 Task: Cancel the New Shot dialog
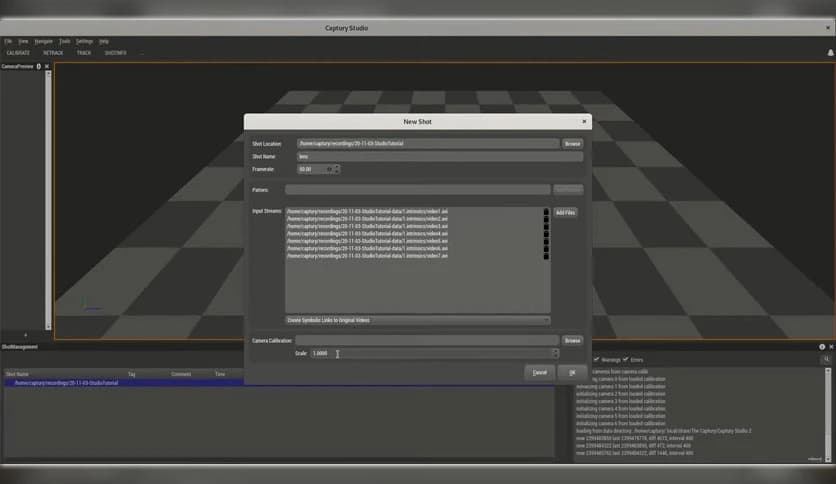pos(540,373)
